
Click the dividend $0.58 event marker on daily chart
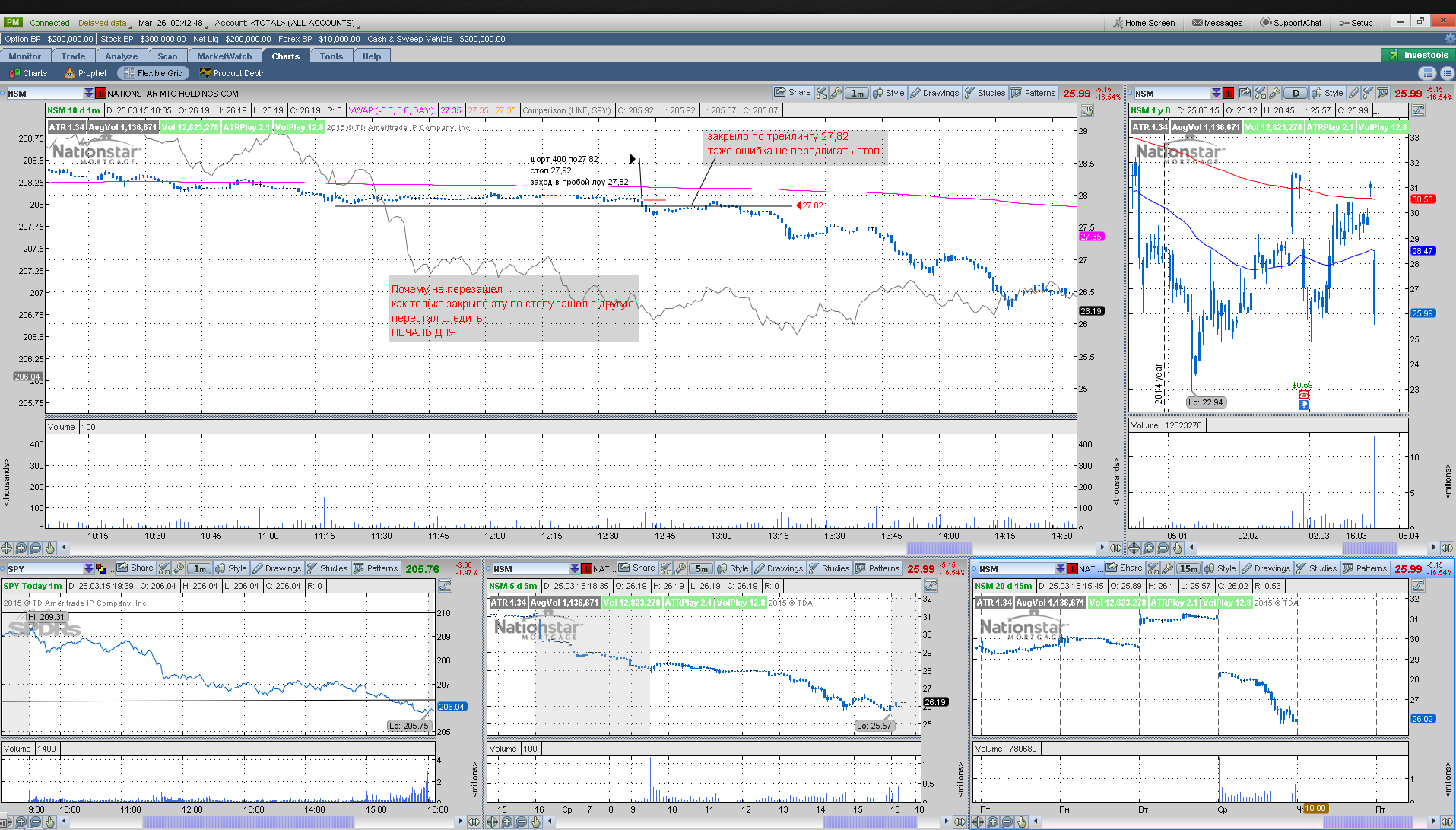(x=1302, y=386)
